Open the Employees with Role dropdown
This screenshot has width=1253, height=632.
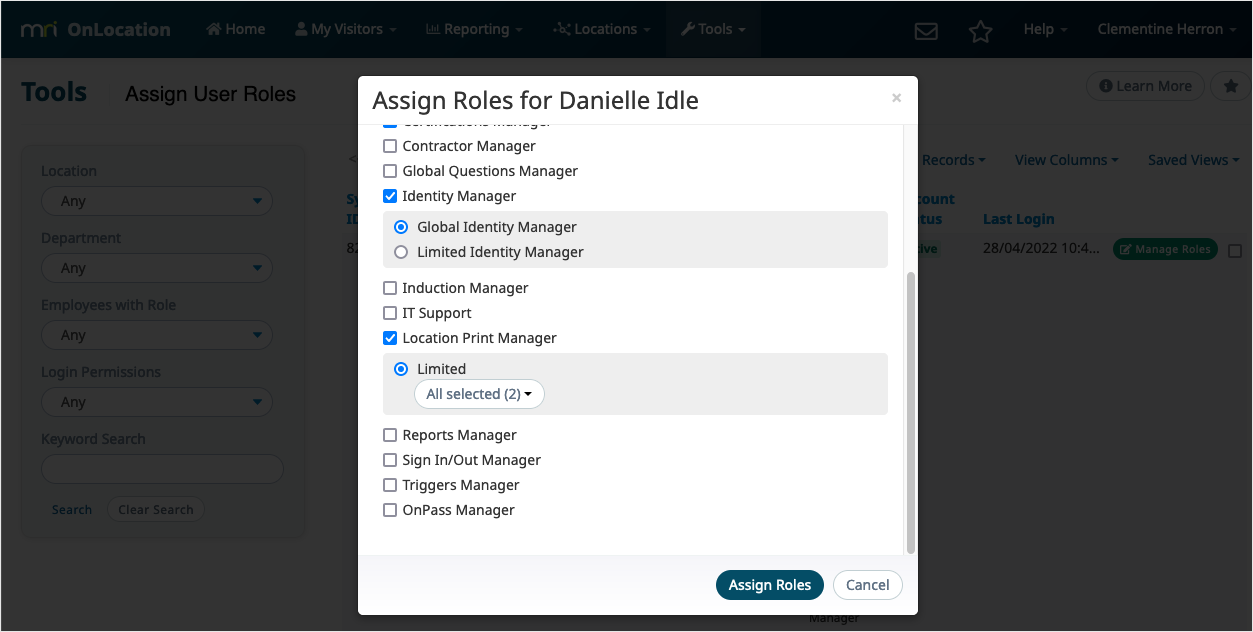(x=157, y=335)
